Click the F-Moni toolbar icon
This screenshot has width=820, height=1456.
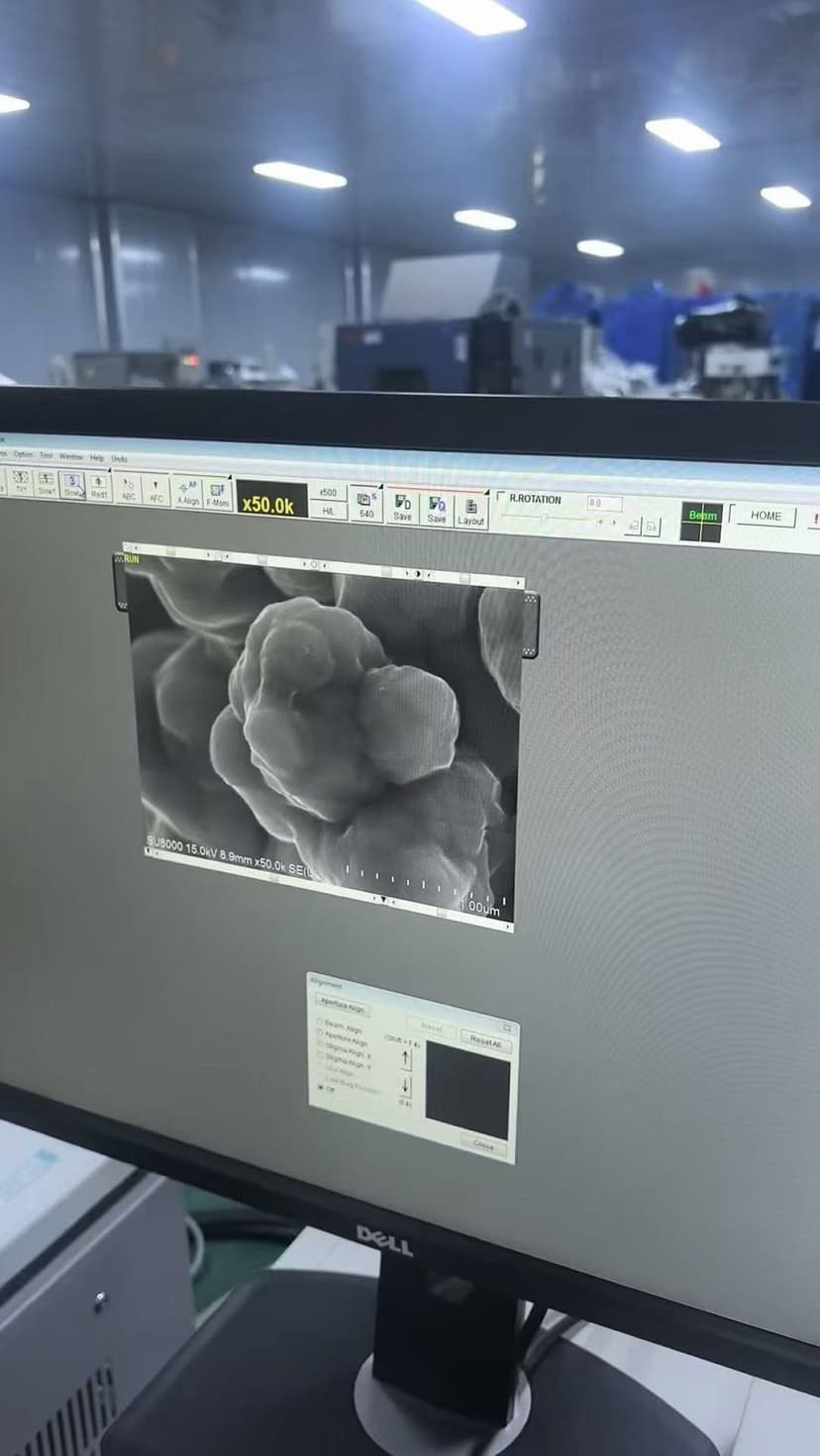pyautogui.click(x=217, y=493)
